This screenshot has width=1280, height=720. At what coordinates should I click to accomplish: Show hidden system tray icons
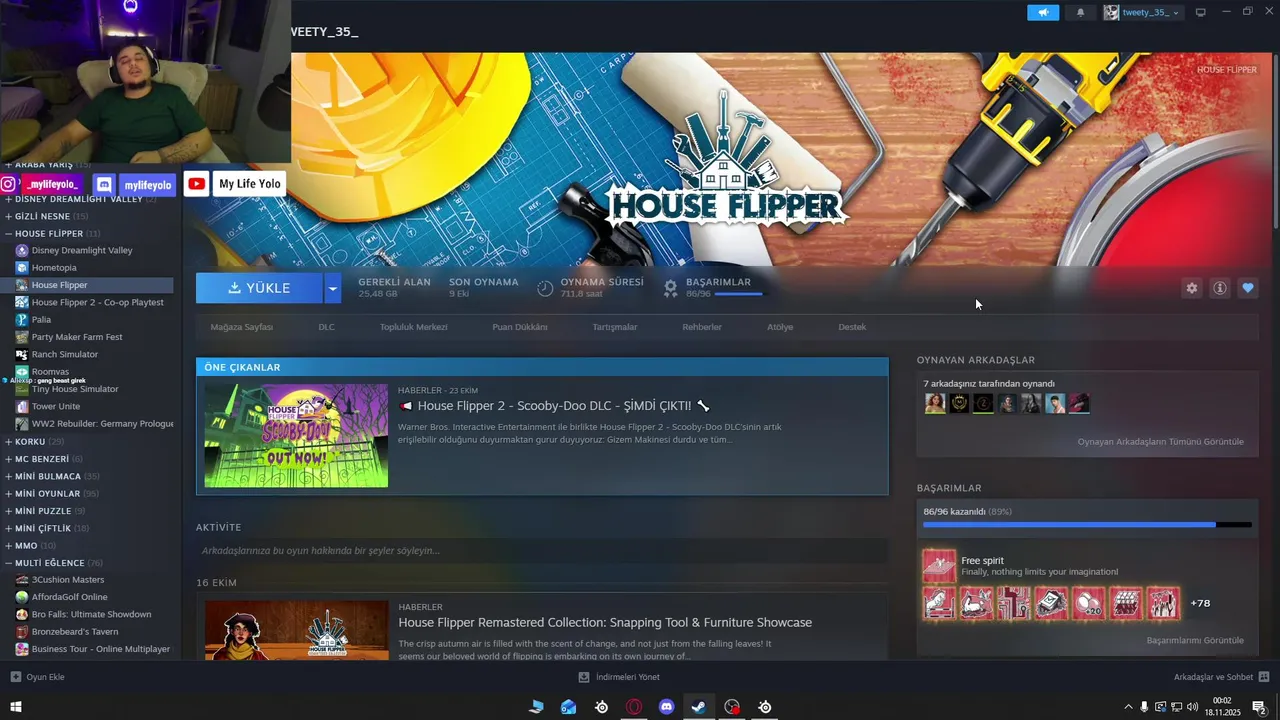(1129, 707)
